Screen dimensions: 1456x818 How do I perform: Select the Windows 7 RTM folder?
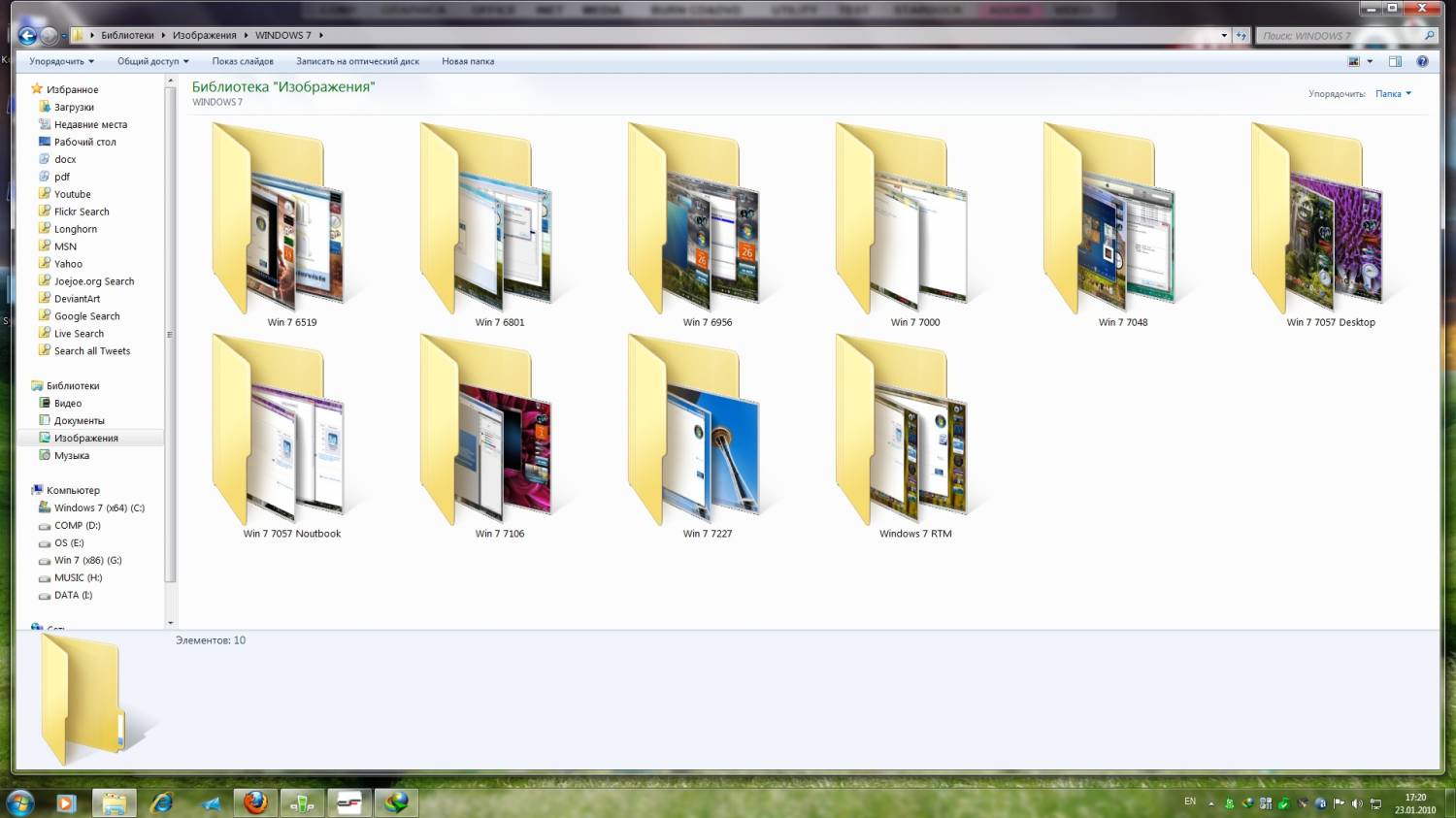click(914, 437)
